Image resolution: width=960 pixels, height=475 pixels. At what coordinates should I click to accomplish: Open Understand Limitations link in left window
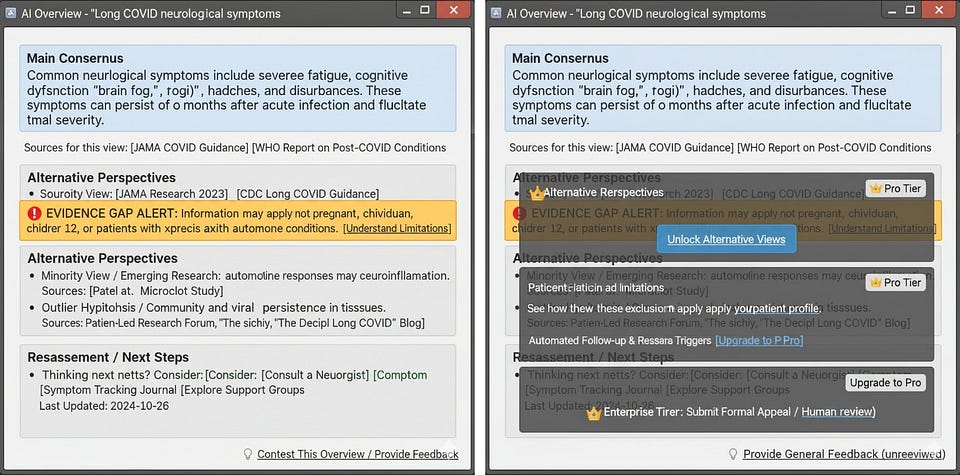397,228
